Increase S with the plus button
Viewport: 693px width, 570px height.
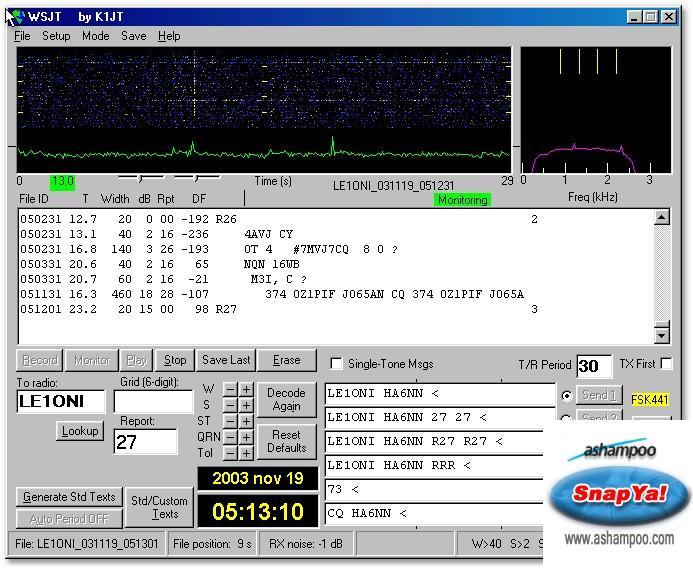(x=246, y=405)
